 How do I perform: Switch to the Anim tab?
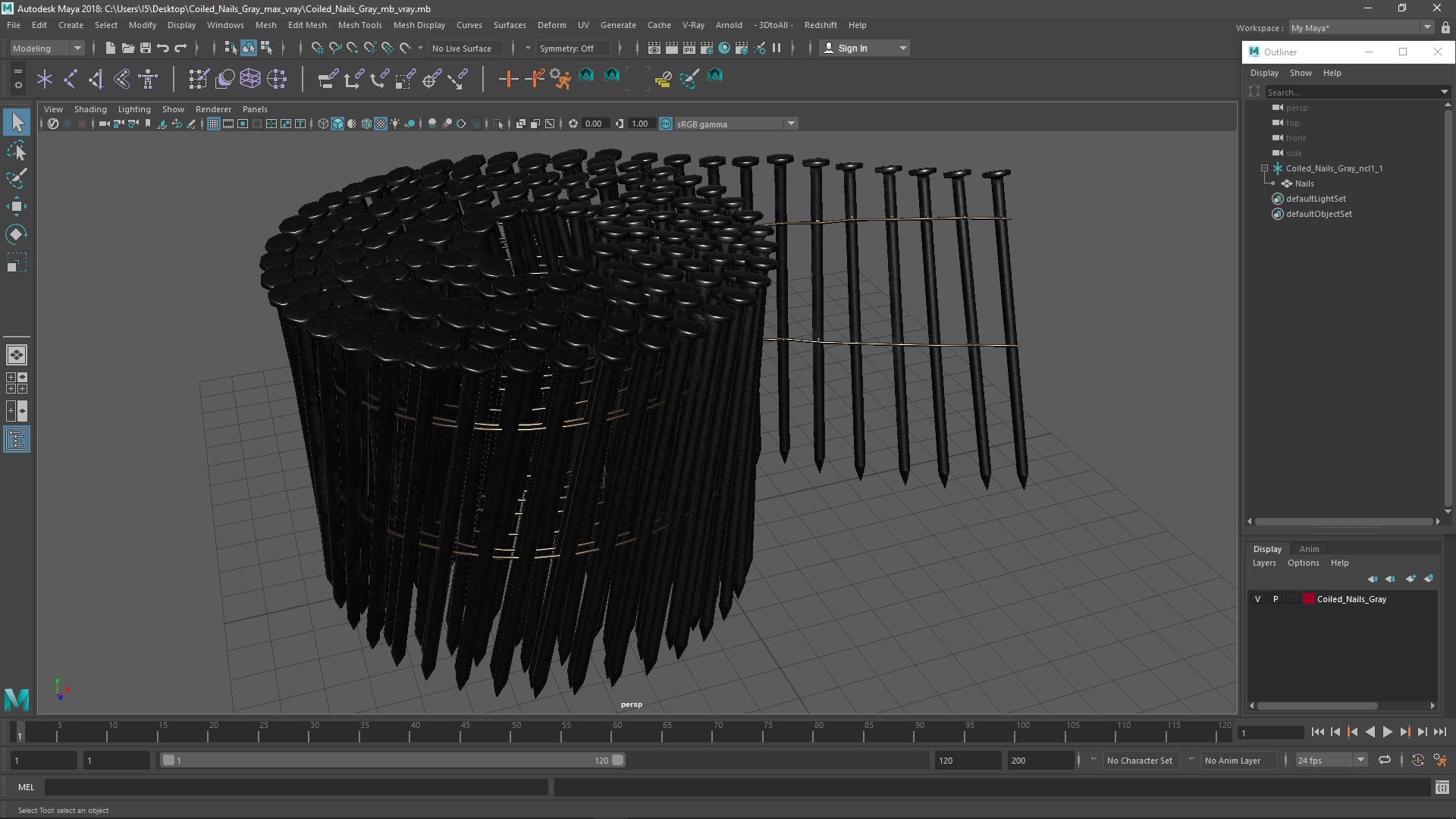1309,549
